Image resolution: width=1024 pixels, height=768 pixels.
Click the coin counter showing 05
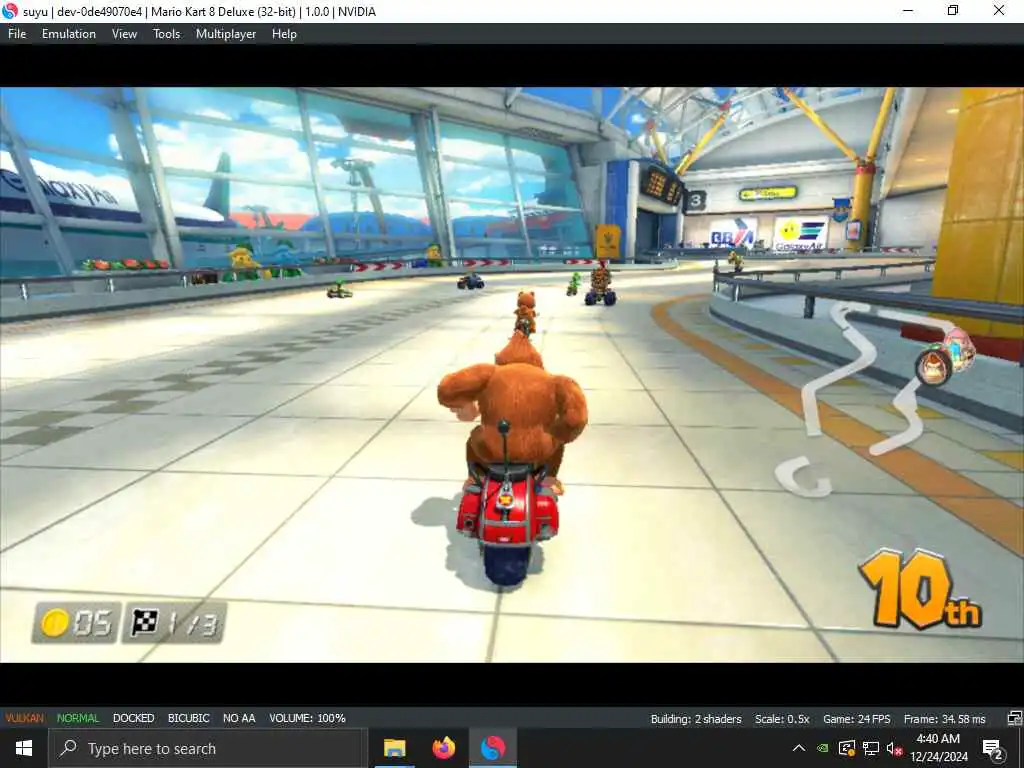click(76, 623)
